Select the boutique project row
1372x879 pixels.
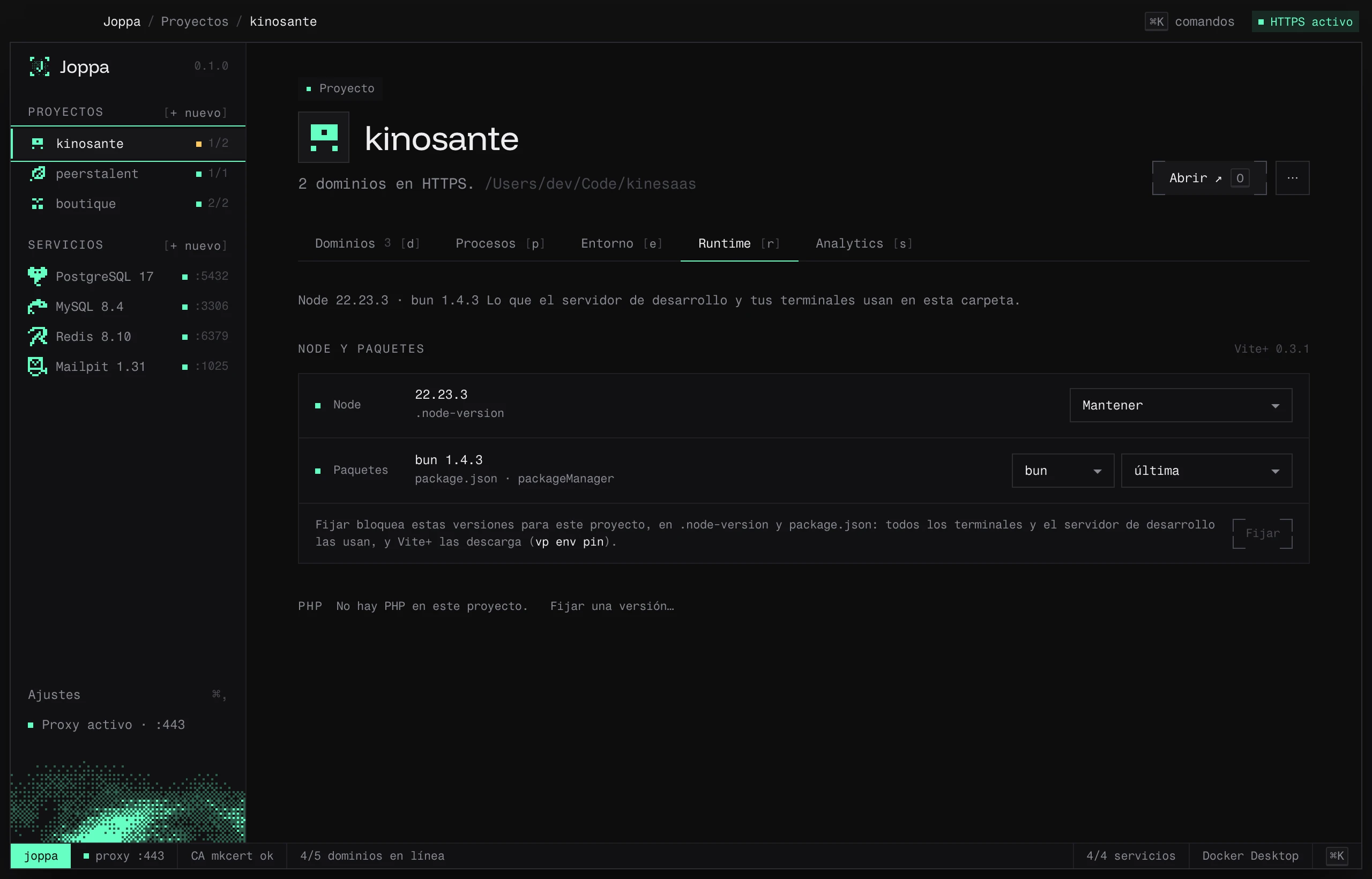(x=128, y=204)
